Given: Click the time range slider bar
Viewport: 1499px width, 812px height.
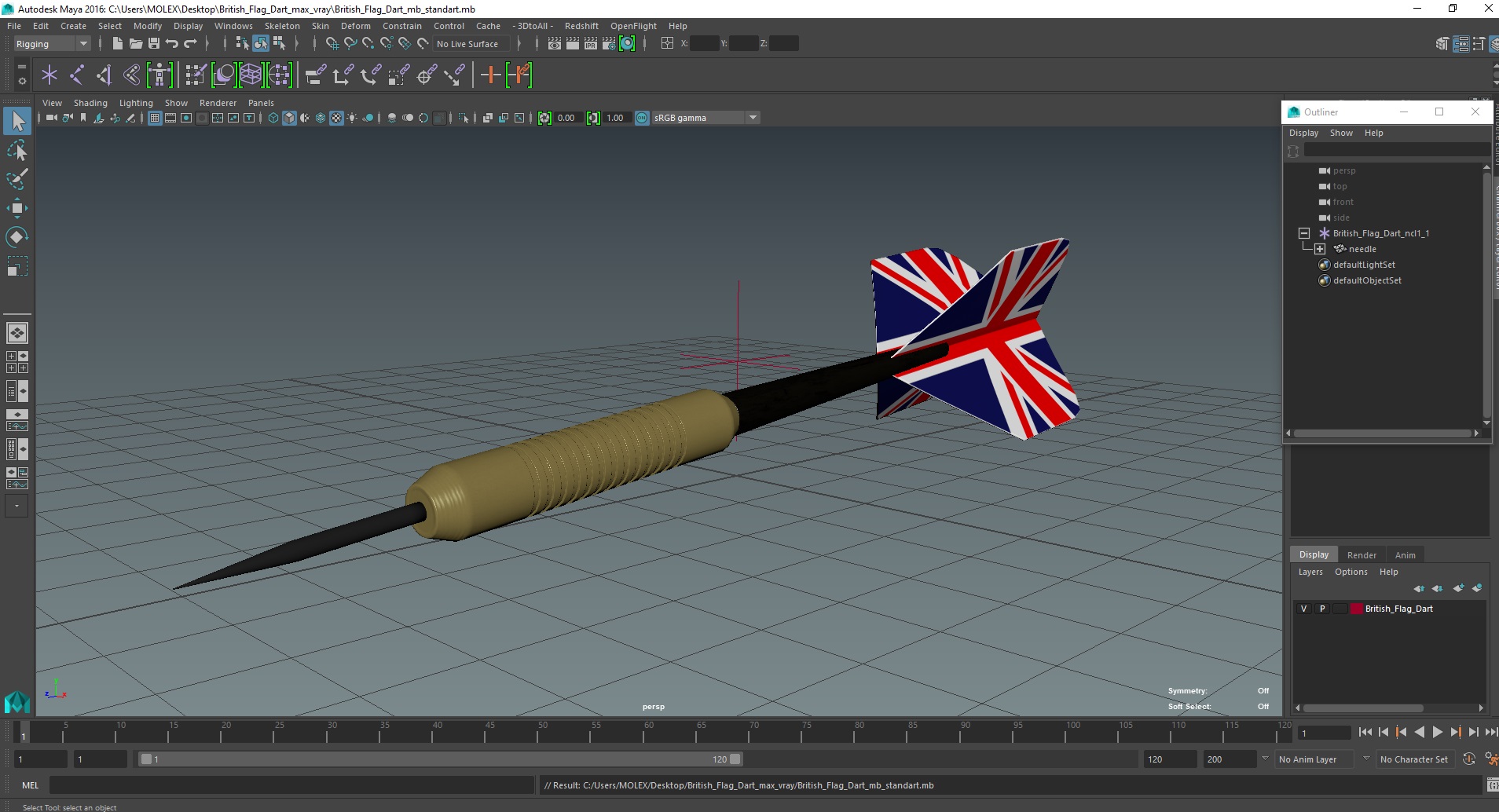Looking at the screenshot, I should click(x=440, y=759).
